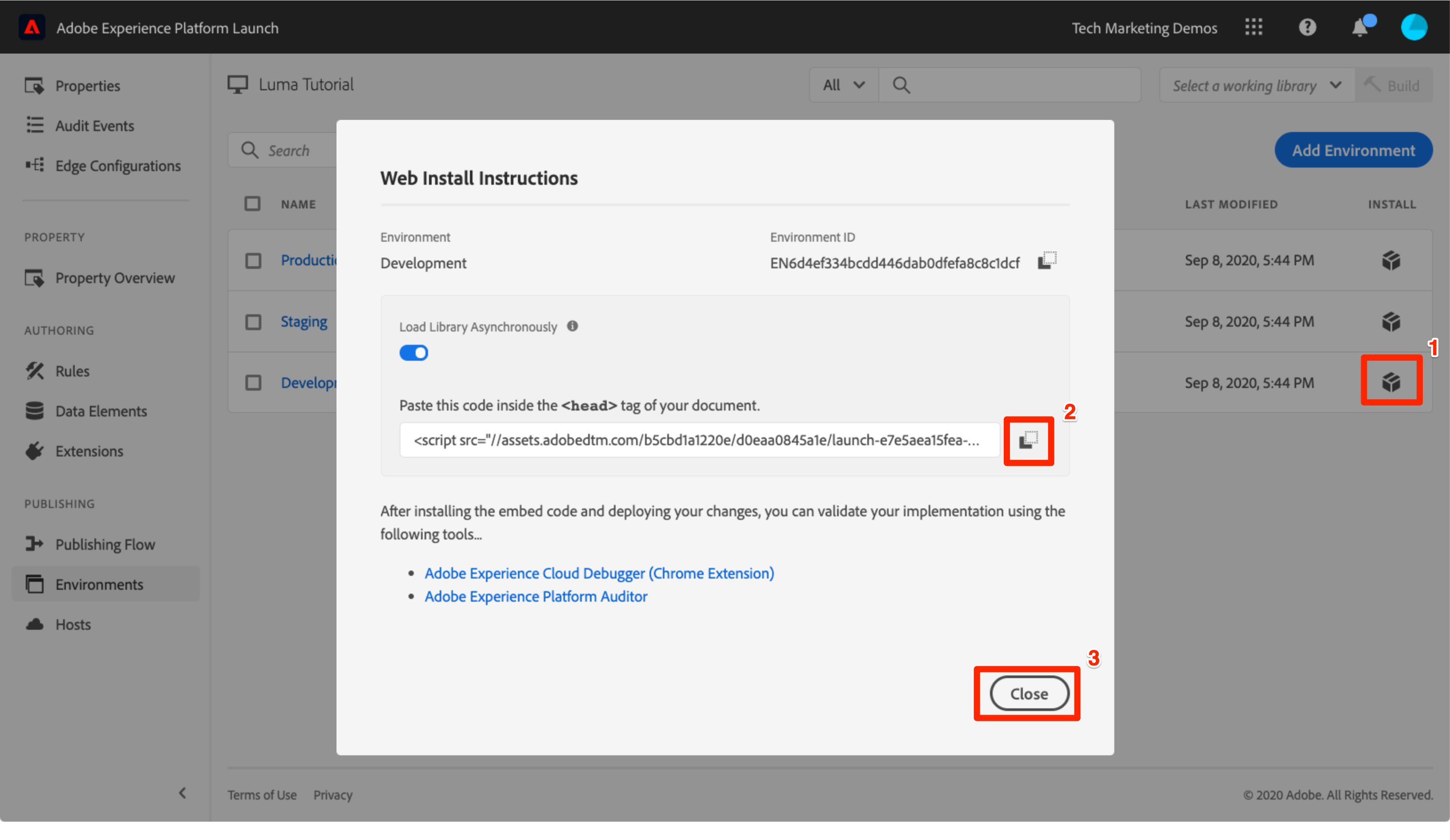This screenshot has height=840, width=1450.
Task: Open install instructions for Production environment
Action: click(1391, 260)
